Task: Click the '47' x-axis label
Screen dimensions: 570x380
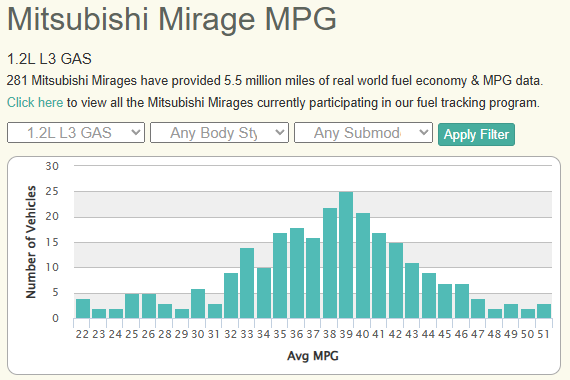Action: click(x=478, y=334)
